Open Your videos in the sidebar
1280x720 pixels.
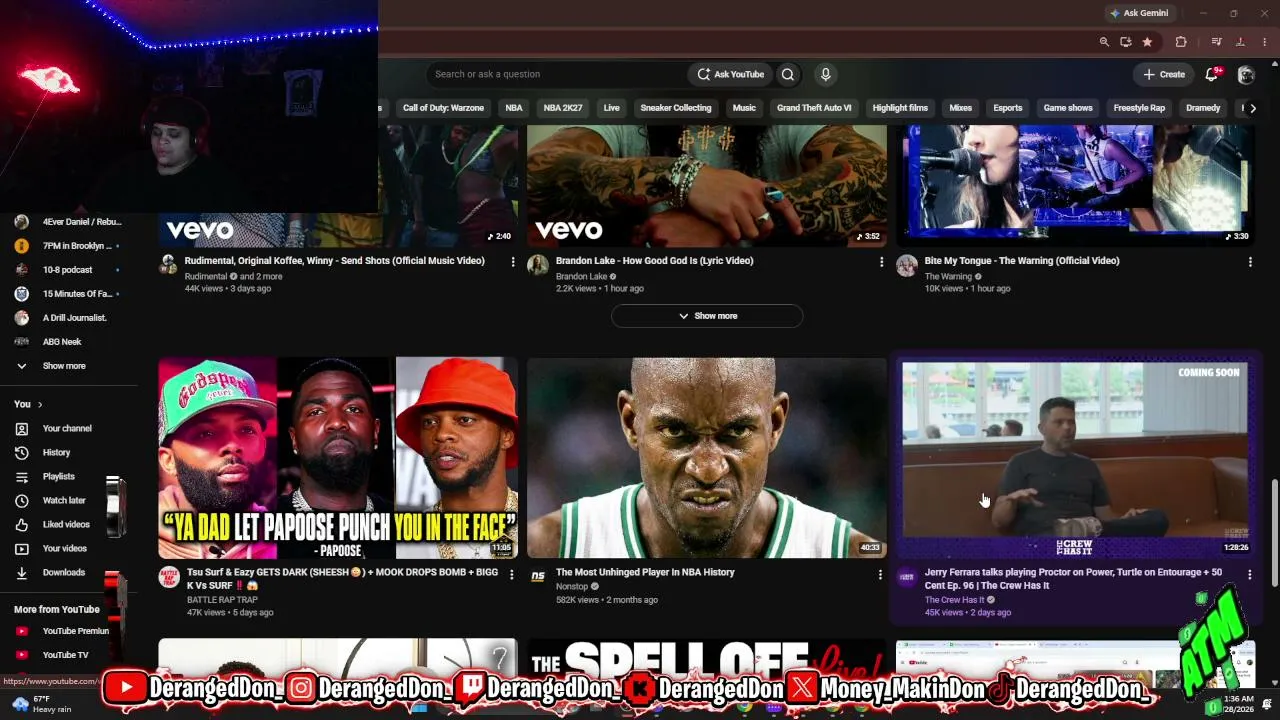[67, 548]
